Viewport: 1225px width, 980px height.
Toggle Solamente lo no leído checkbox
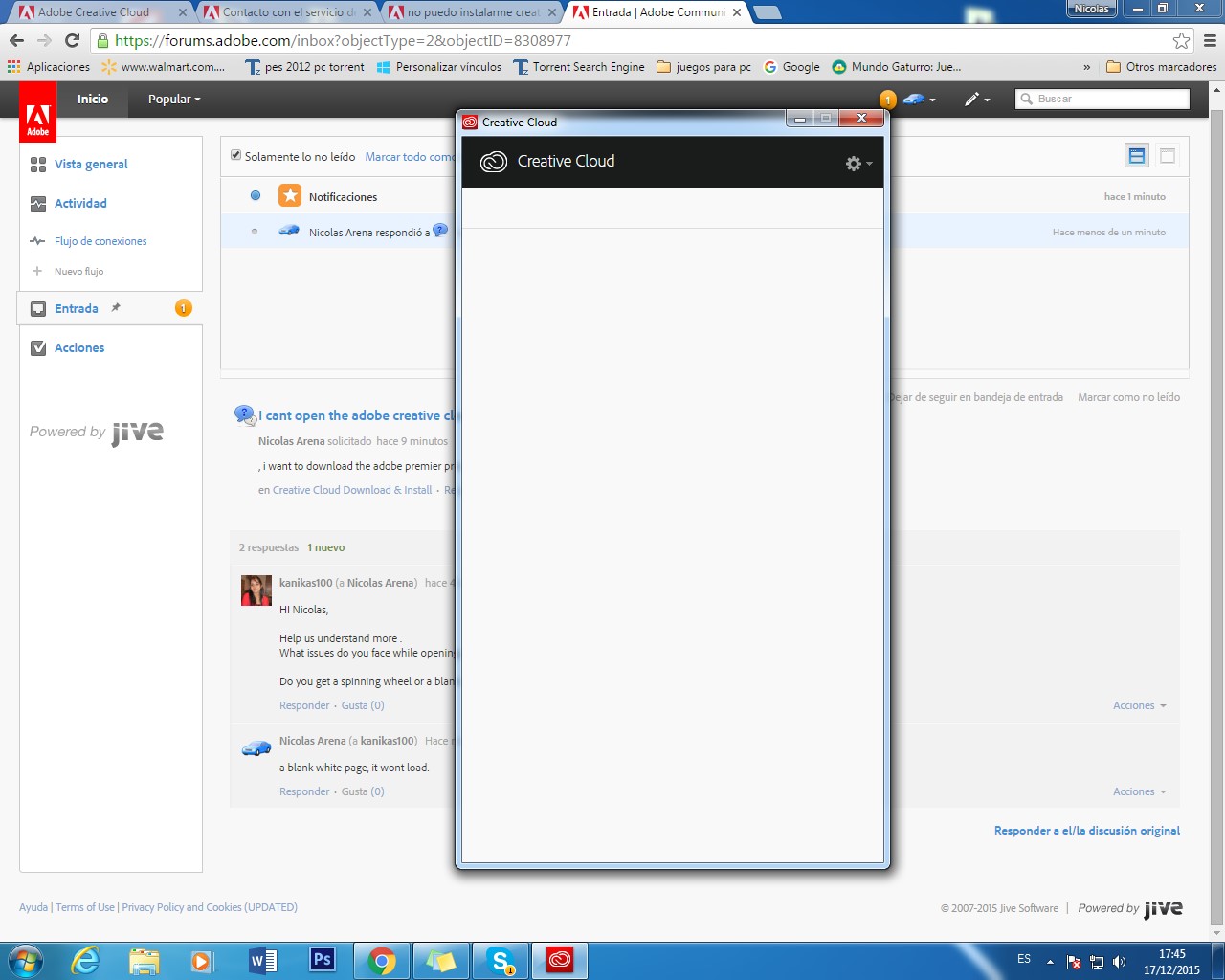pyautogui.click(x=235, y=155)
